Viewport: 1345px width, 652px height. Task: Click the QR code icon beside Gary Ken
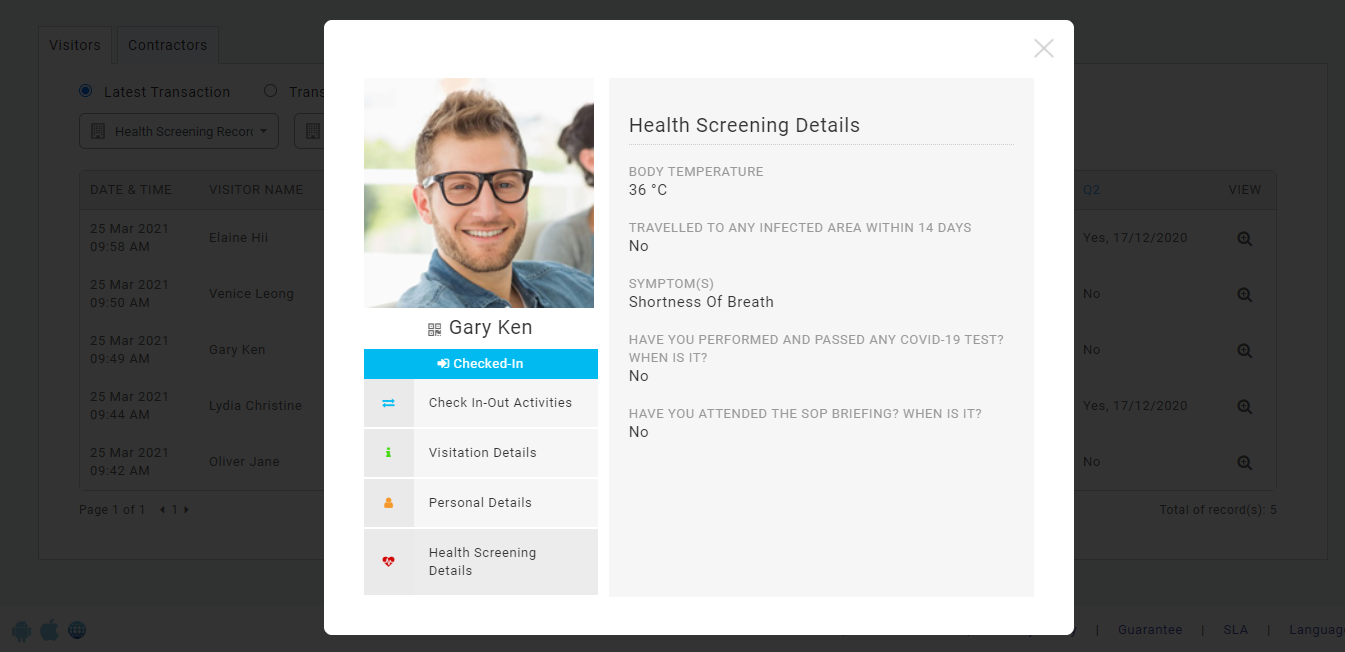[x=434, y=329]
